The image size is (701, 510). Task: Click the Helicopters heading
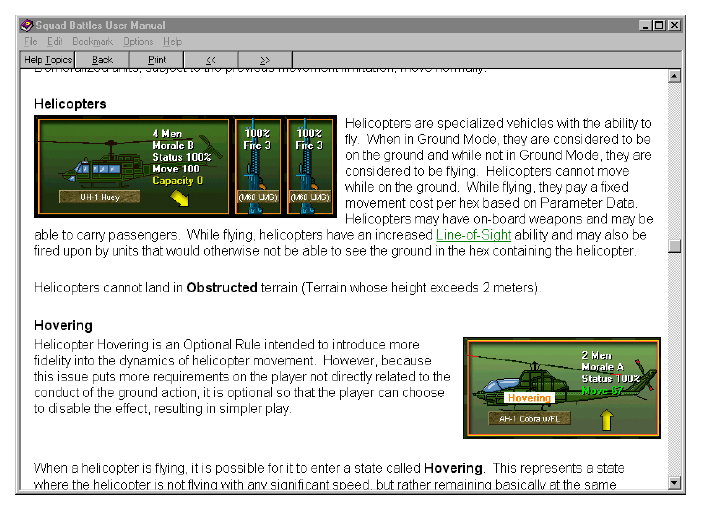[x=70, y=104]
